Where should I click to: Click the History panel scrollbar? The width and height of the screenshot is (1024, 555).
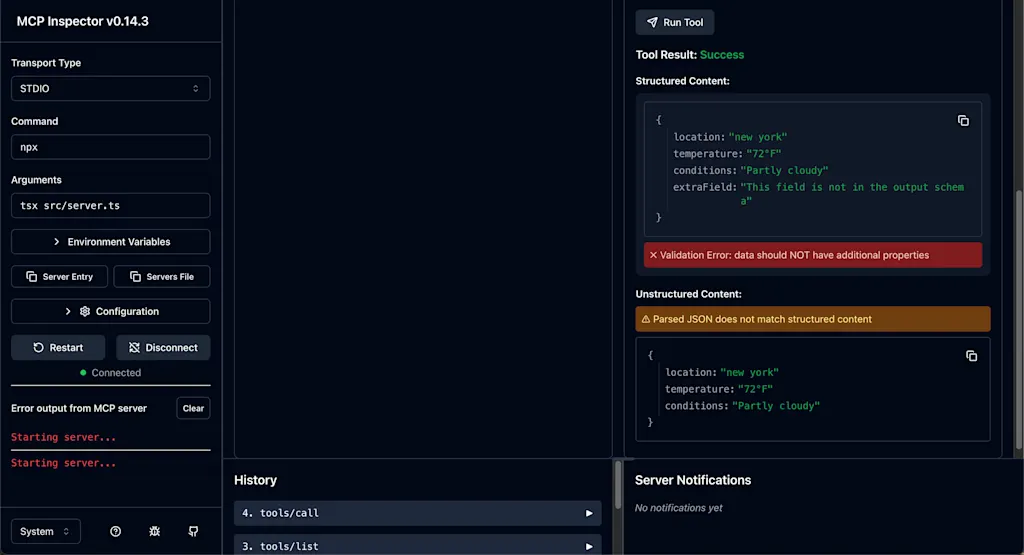618,486
